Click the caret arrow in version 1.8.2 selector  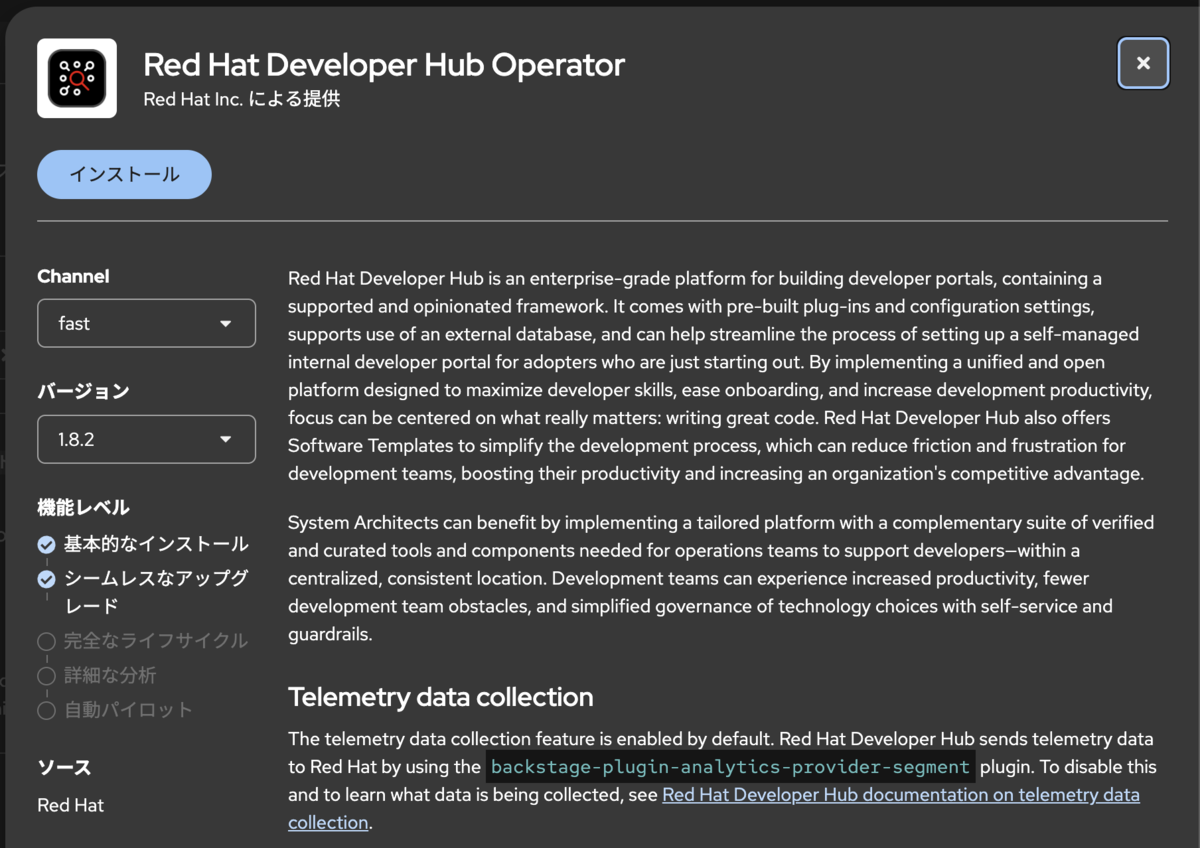pos(225,439)
